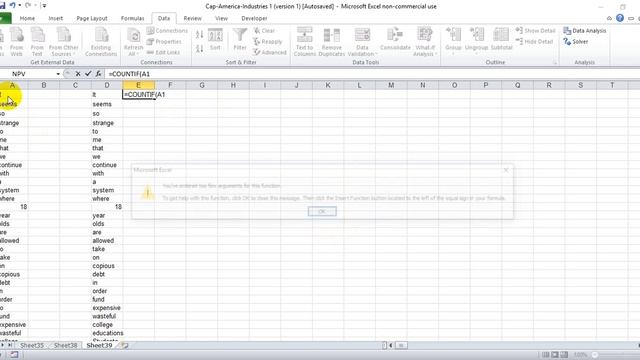Expand the Ungroup dropdown

pyautogui.click(x=476, y=53)
